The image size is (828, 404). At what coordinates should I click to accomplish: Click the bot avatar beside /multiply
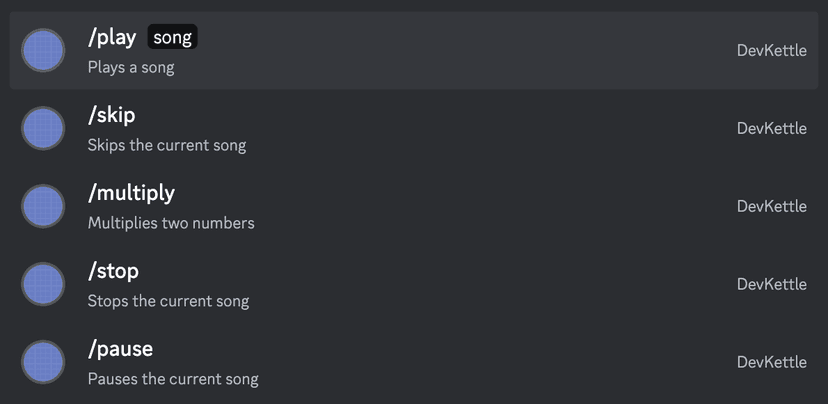coord(43,206)
